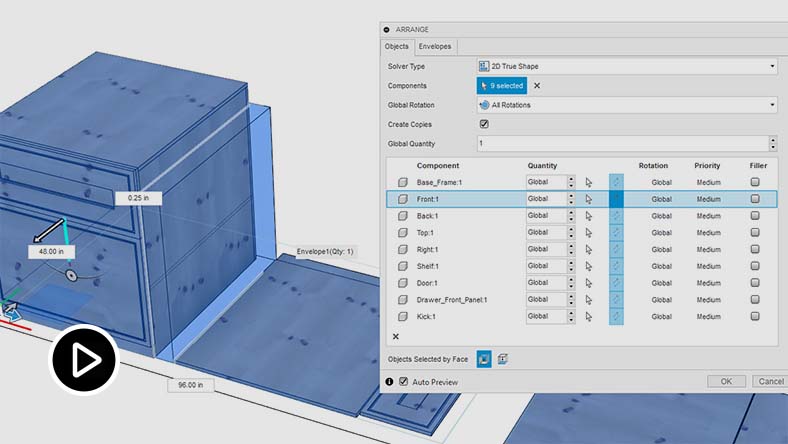The image size is (788, 444).
Task: Click the Quantity stepper for Door:1
Action: coord(571,283)
